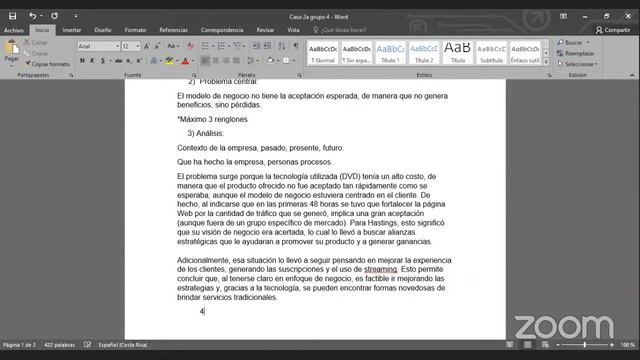
Task: Click Copiar formato
Action: 47,64
